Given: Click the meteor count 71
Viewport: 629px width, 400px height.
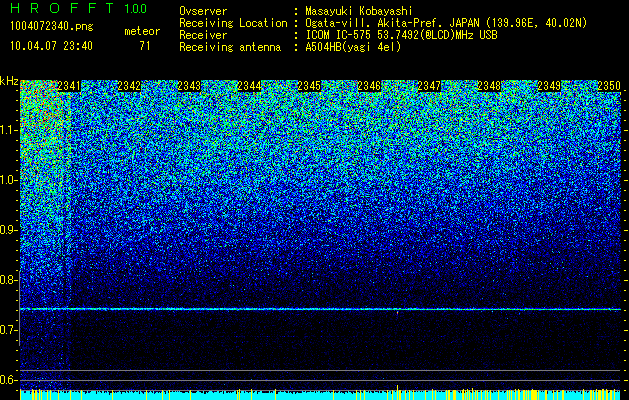Looking at the screenshot, I should click(x=145, y=46).
